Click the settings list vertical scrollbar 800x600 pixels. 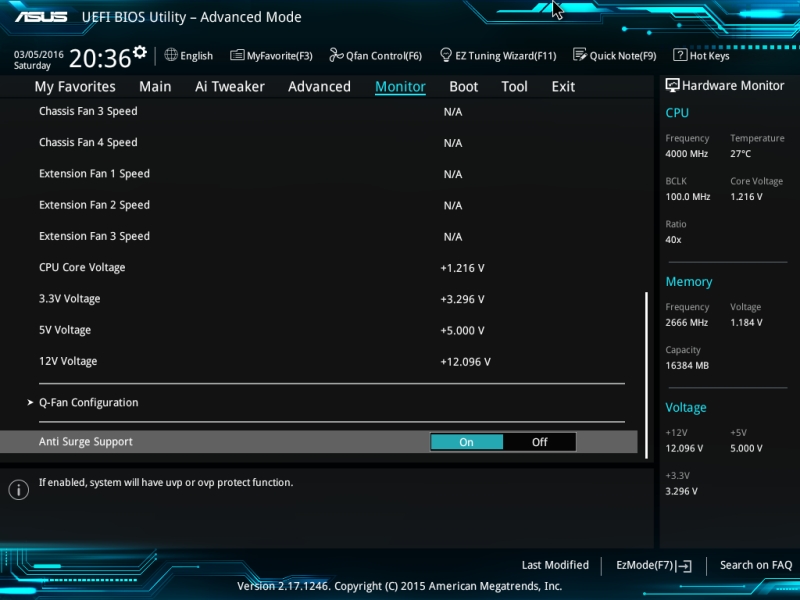pos(646,375)
